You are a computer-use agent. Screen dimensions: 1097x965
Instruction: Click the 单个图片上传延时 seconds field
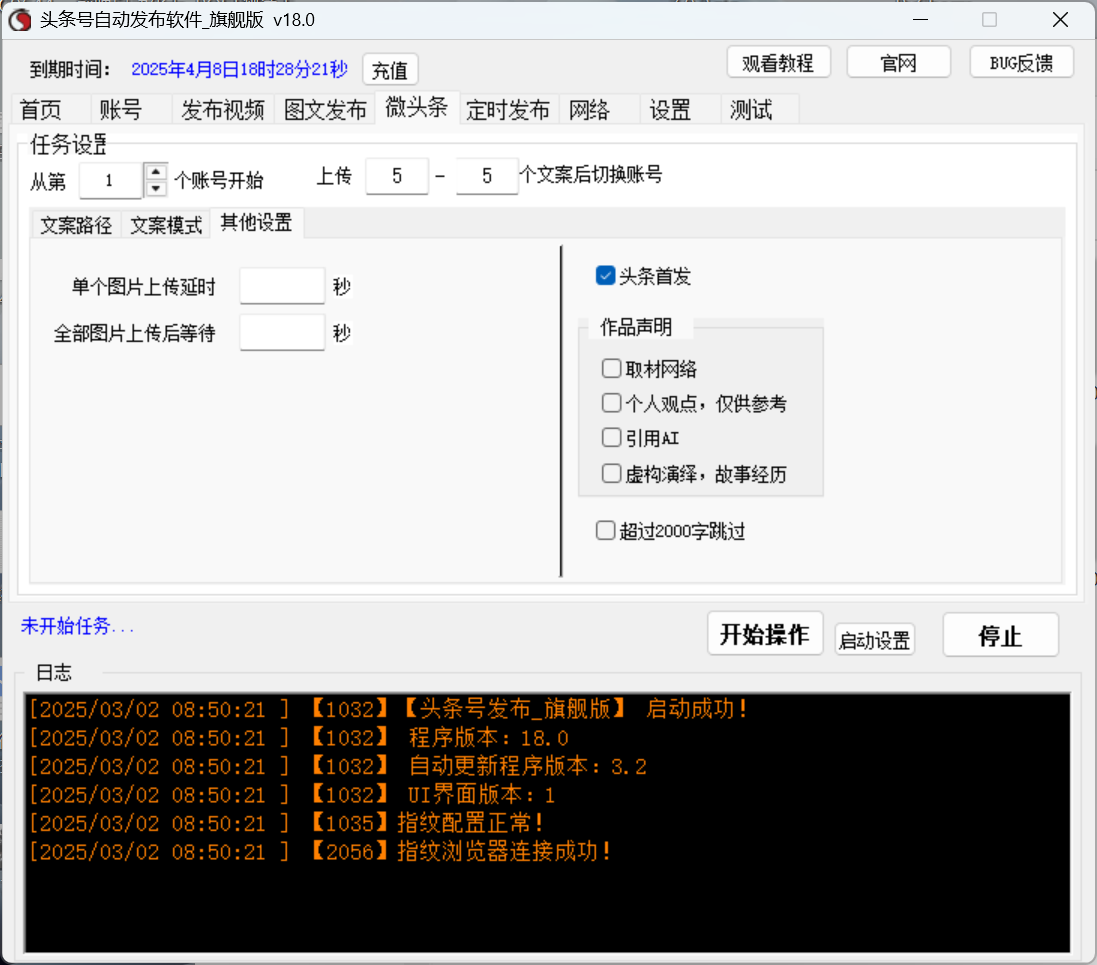click(282, 286)
